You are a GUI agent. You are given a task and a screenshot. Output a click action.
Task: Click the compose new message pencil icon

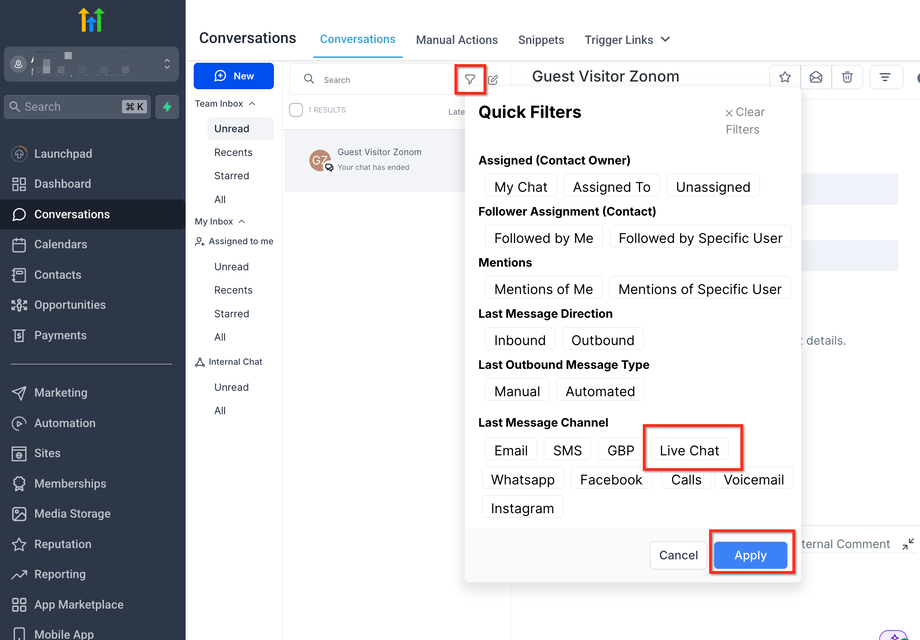(x=493, y=80)
